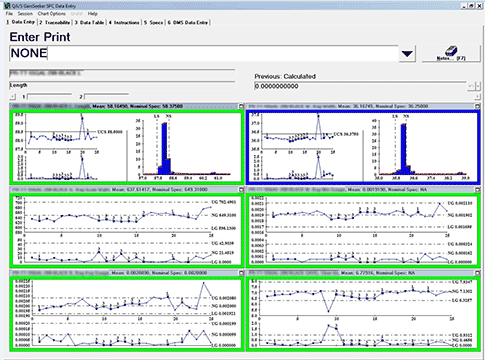Switch to the 2 Traceability tab
Image resolution: width=485 pixels, height=360 pixels.
click(x=55, y=22)
